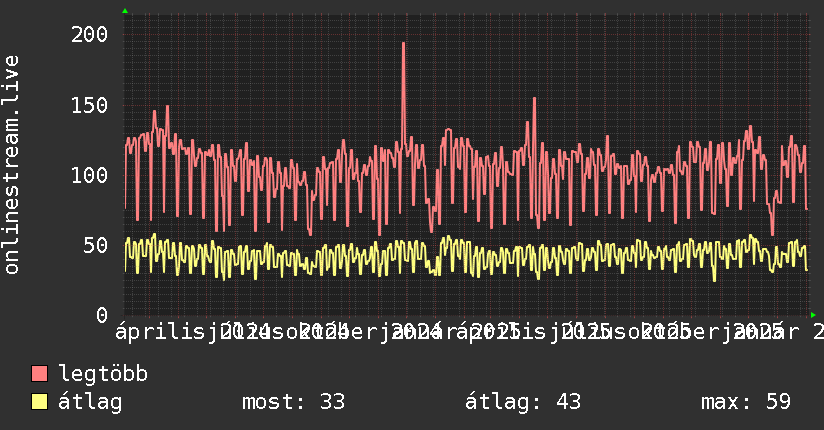Click the green arrow atop the y-axis
Viewport: 824px width, 430px height.
(x=125, y=11)
